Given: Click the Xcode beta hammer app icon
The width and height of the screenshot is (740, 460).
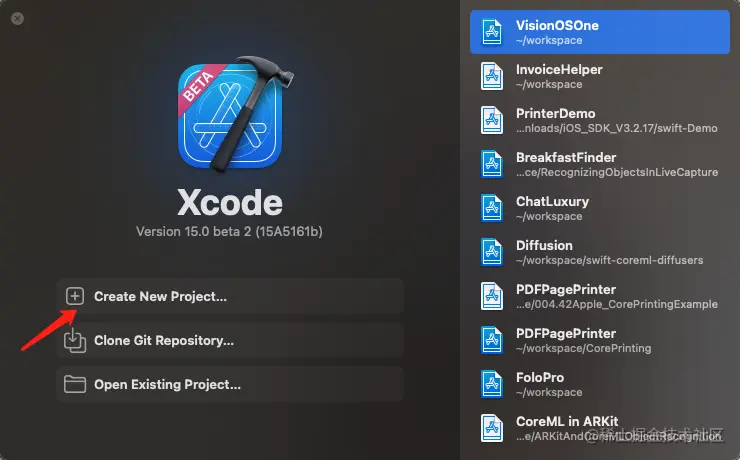Looking at the screenshot, I should [x=235, y=113].
